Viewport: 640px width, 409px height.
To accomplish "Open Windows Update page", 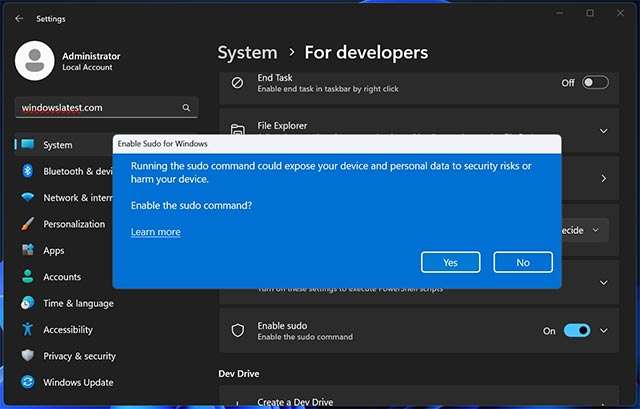I will click(x=106, y=382).
